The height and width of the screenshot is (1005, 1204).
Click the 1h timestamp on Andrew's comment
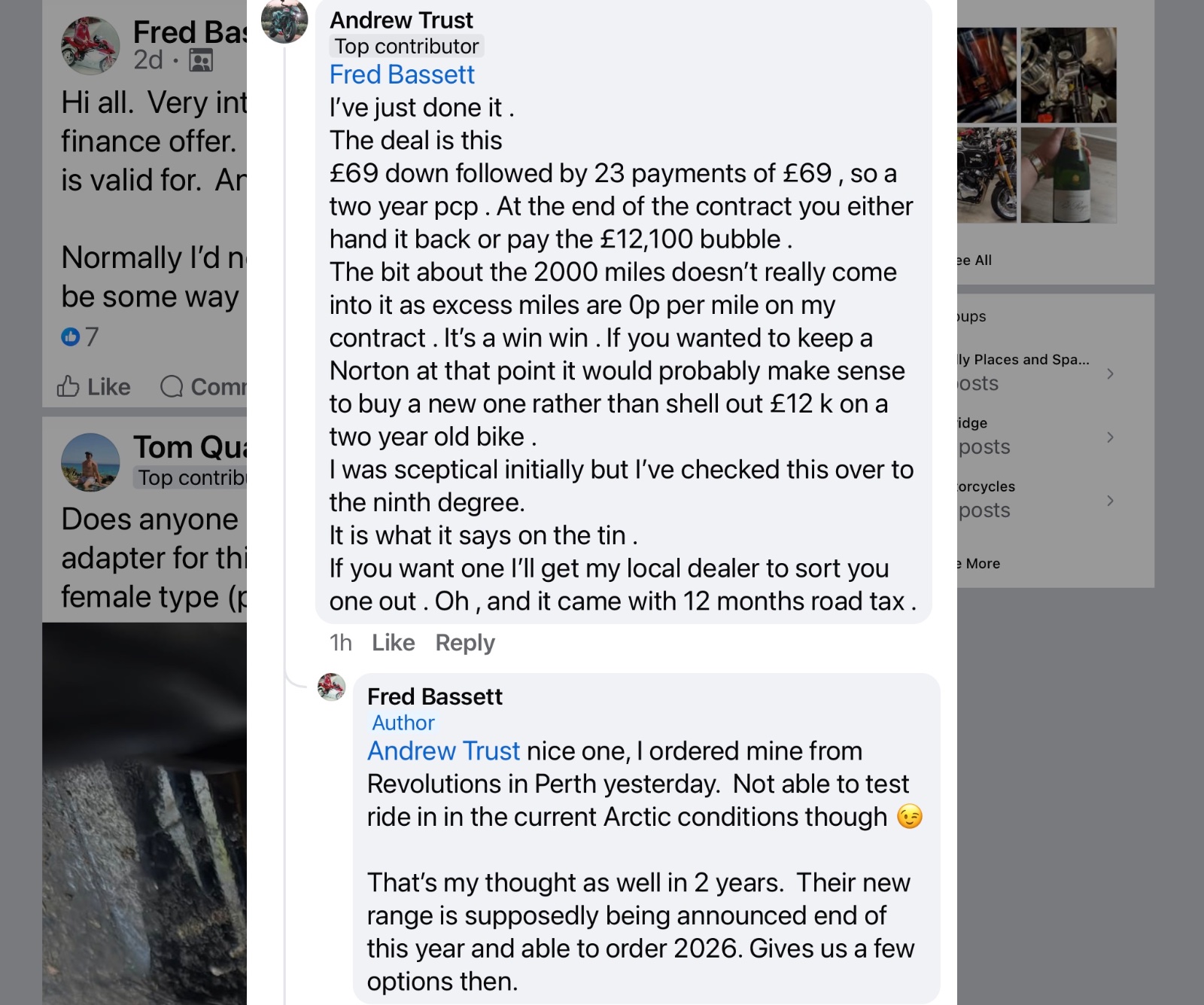(x=340, y=643)
